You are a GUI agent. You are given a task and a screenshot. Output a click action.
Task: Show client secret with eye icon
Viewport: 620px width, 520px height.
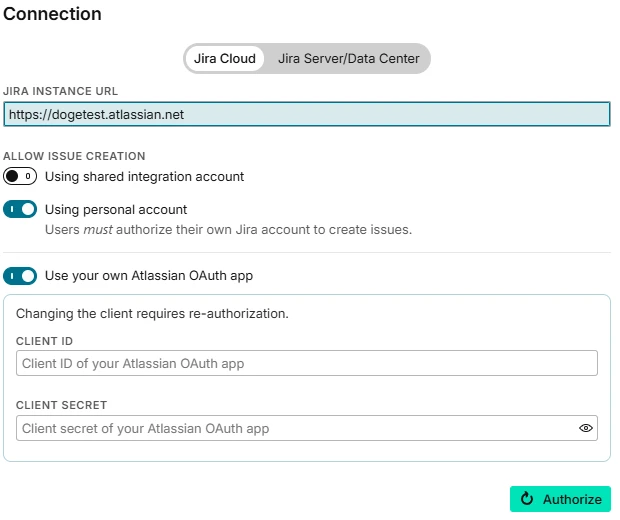tap(586, 428)
